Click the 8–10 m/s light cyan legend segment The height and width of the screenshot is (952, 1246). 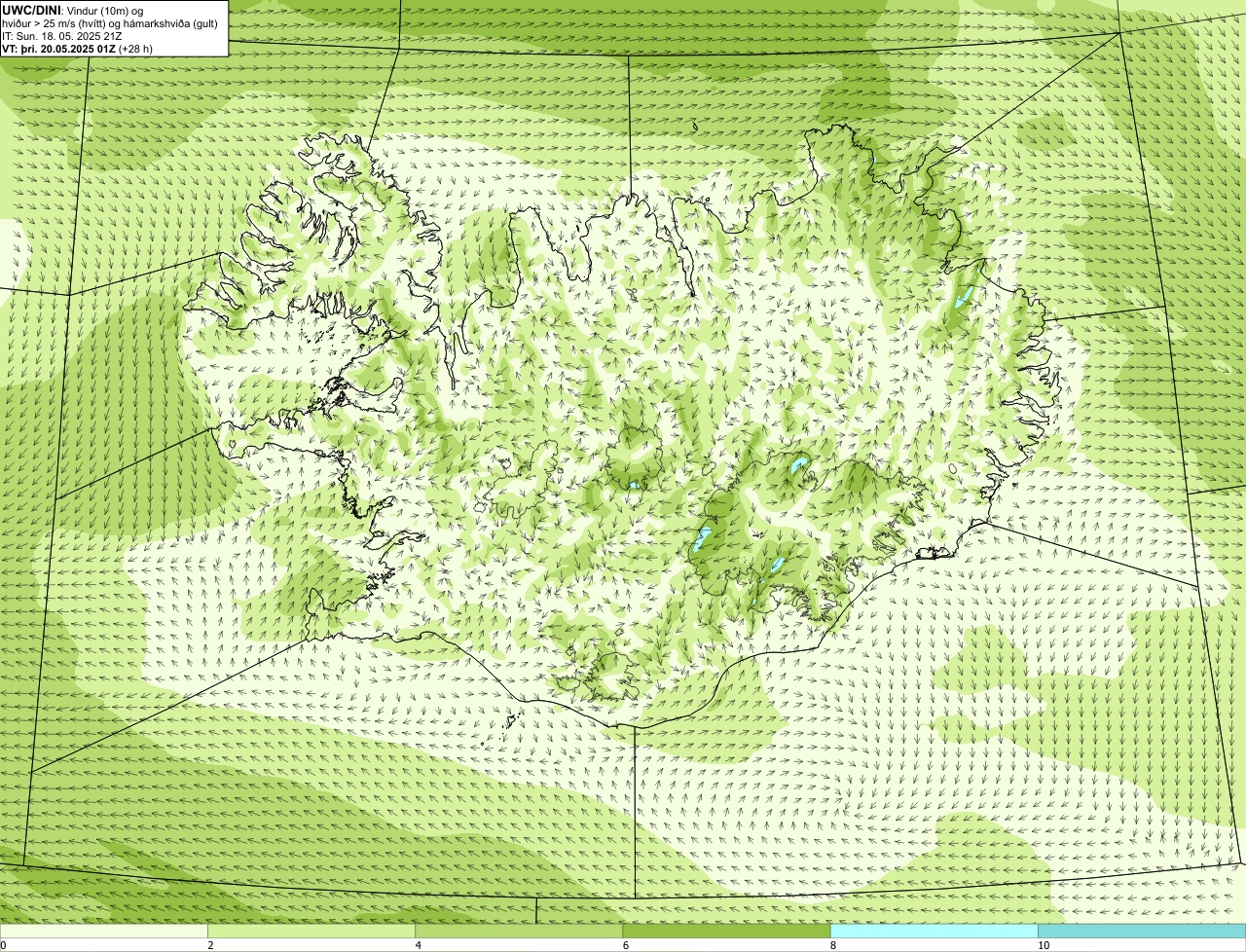pos(934,931)
